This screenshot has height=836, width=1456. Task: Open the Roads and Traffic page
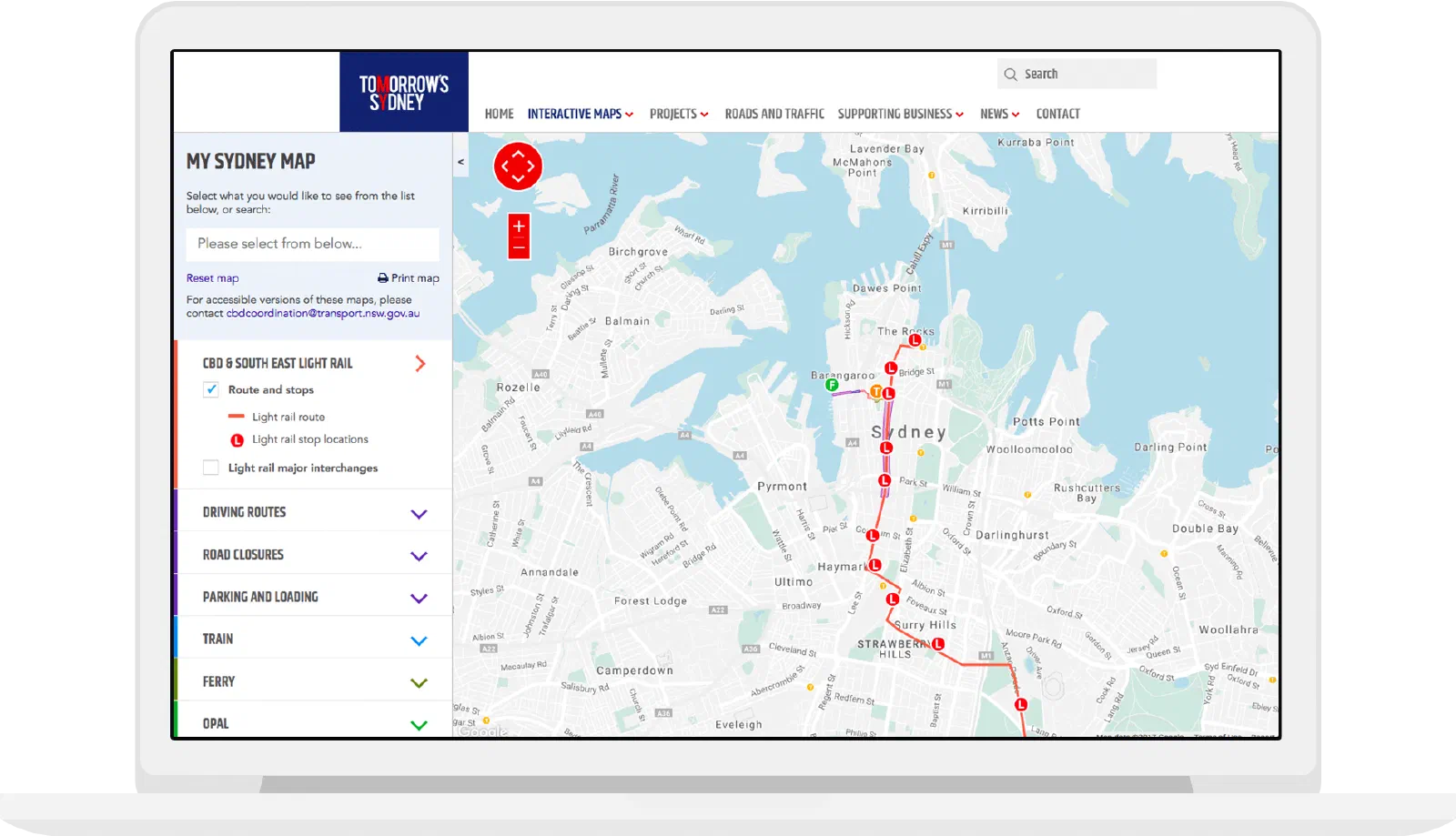774,114
